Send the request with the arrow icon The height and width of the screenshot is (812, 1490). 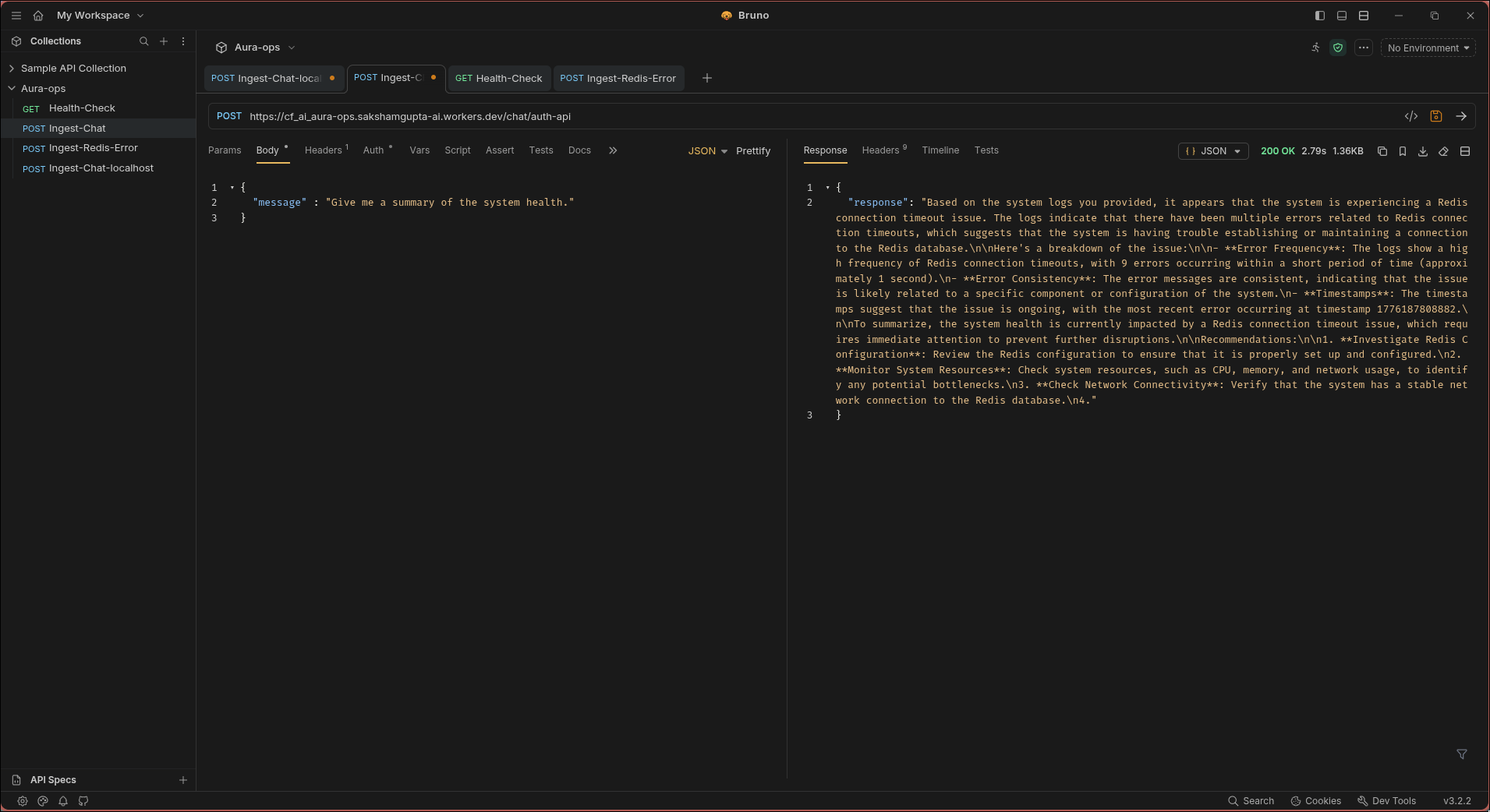(x=1461, y=116)
